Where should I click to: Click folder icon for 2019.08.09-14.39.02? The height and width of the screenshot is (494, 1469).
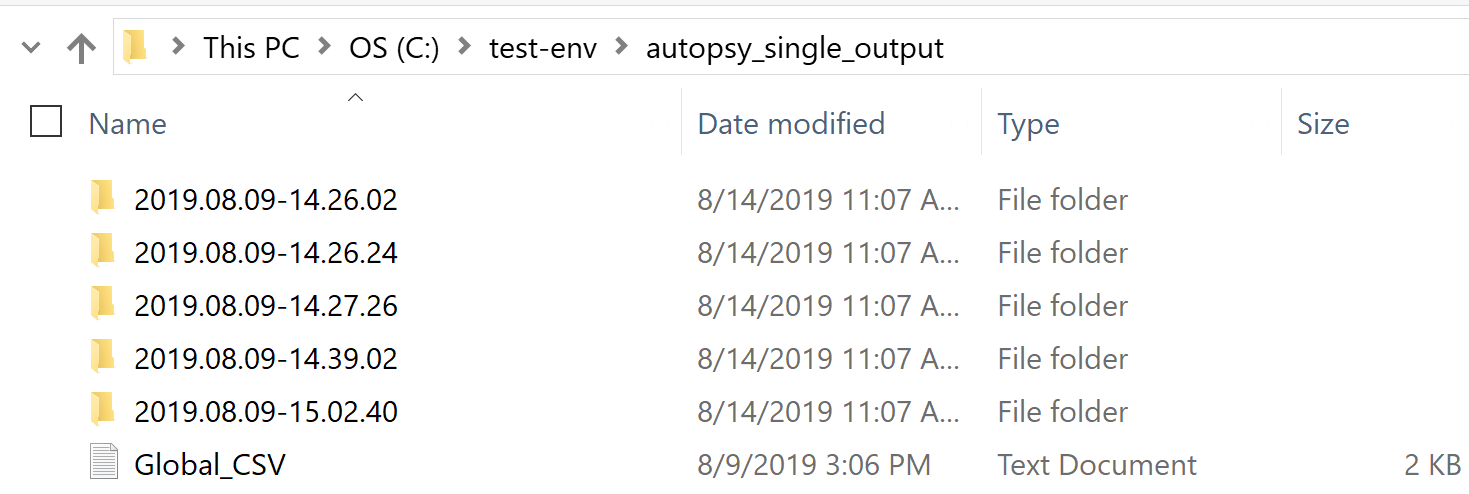103,357
